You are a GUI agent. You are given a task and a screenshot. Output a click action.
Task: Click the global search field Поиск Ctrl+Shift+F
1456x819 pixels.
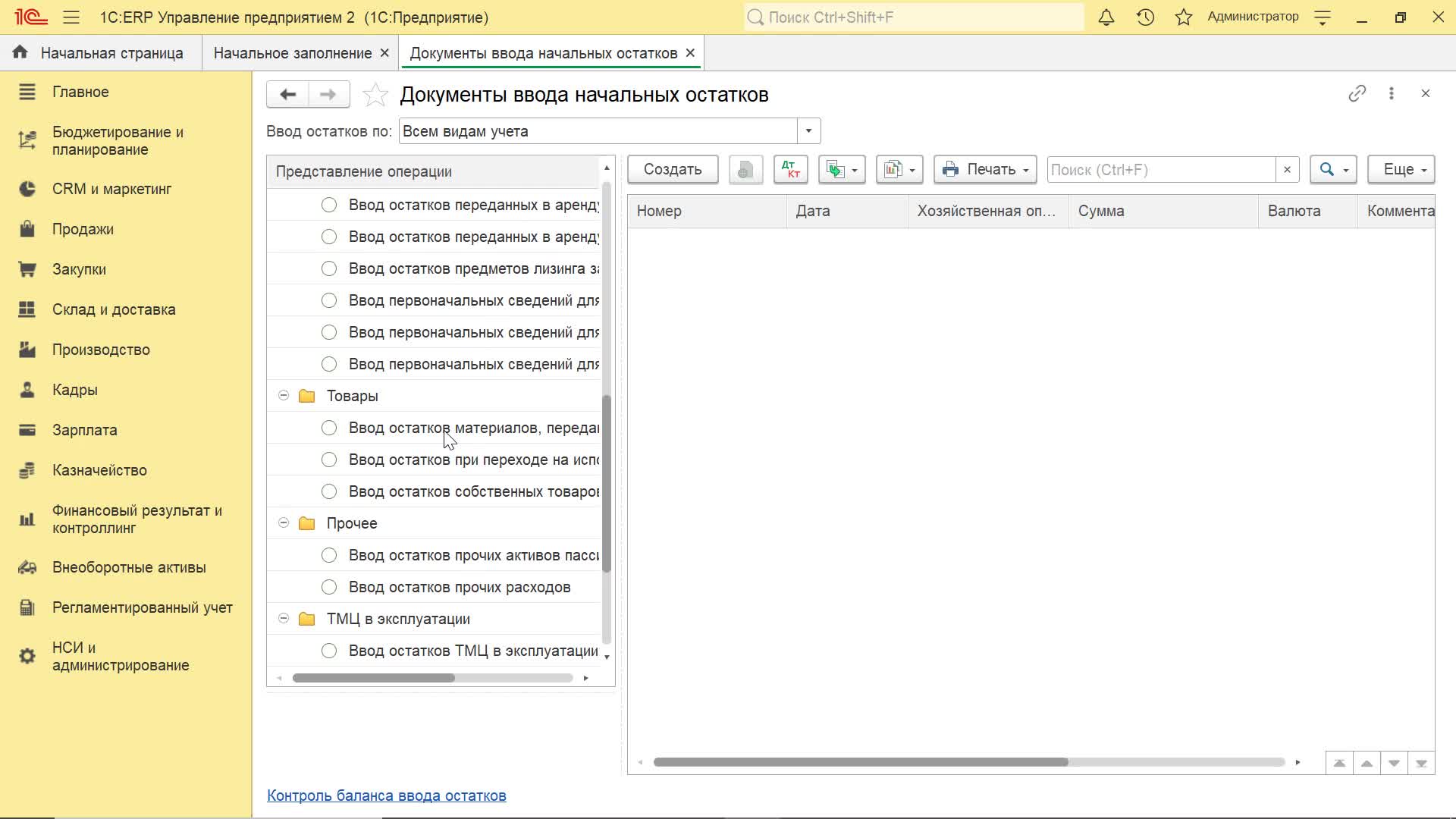(x=914, y=17)
